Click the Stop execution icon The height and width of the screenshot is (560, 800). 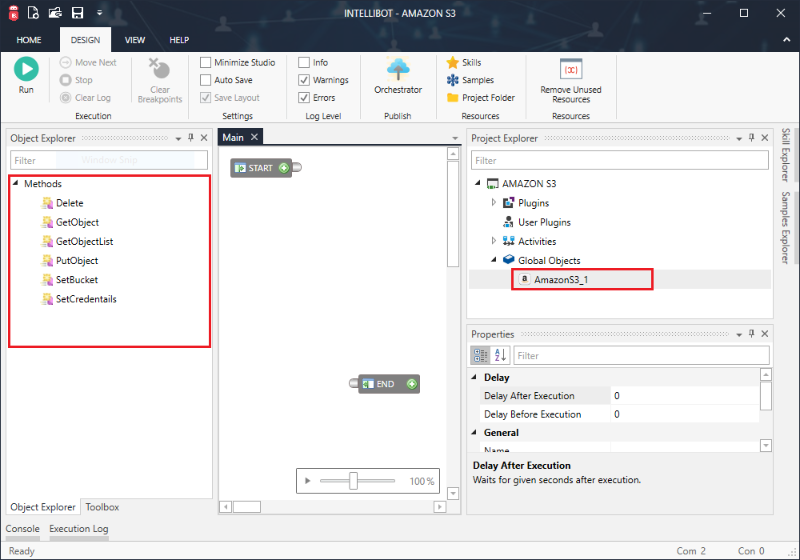65,80
